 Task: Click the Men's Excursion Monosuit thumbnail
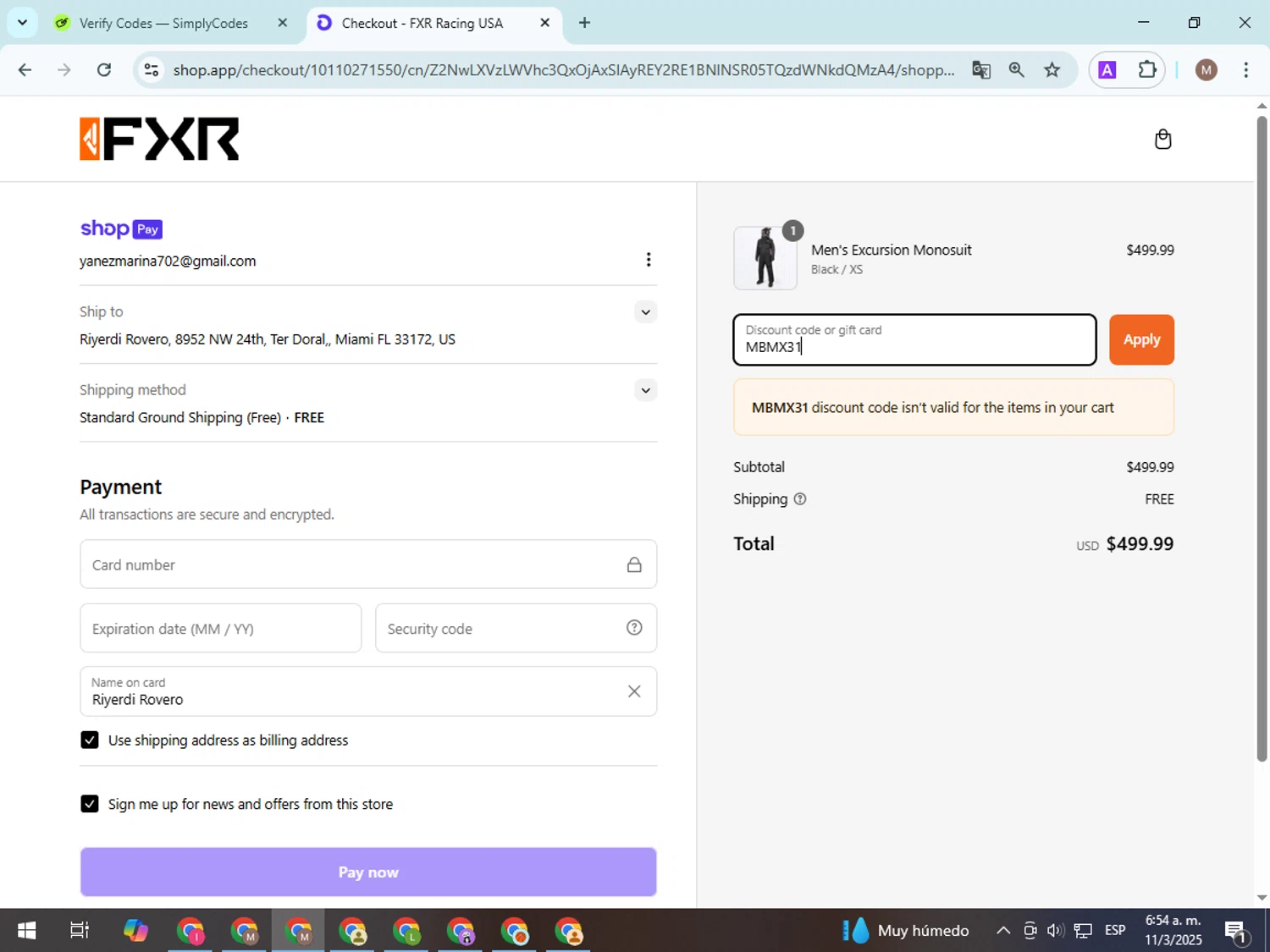pos(765,258)
